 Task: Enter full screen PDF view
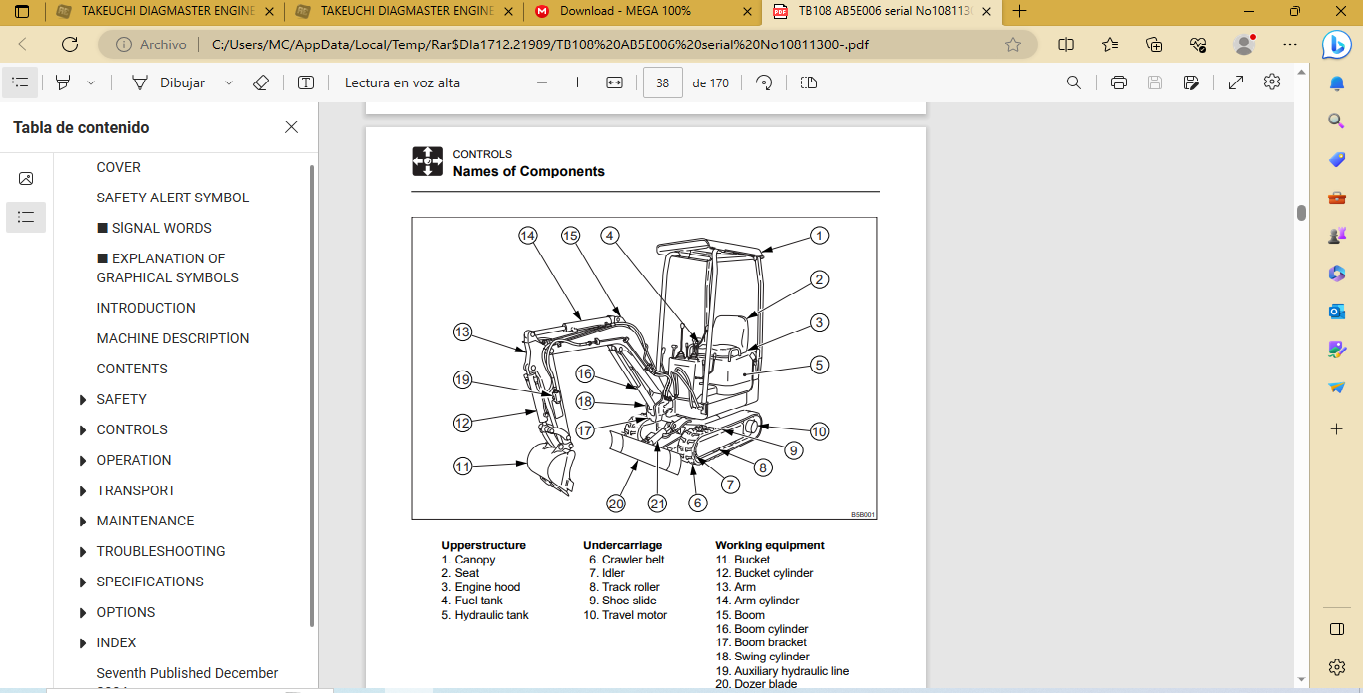click(x=1235, y=83)
